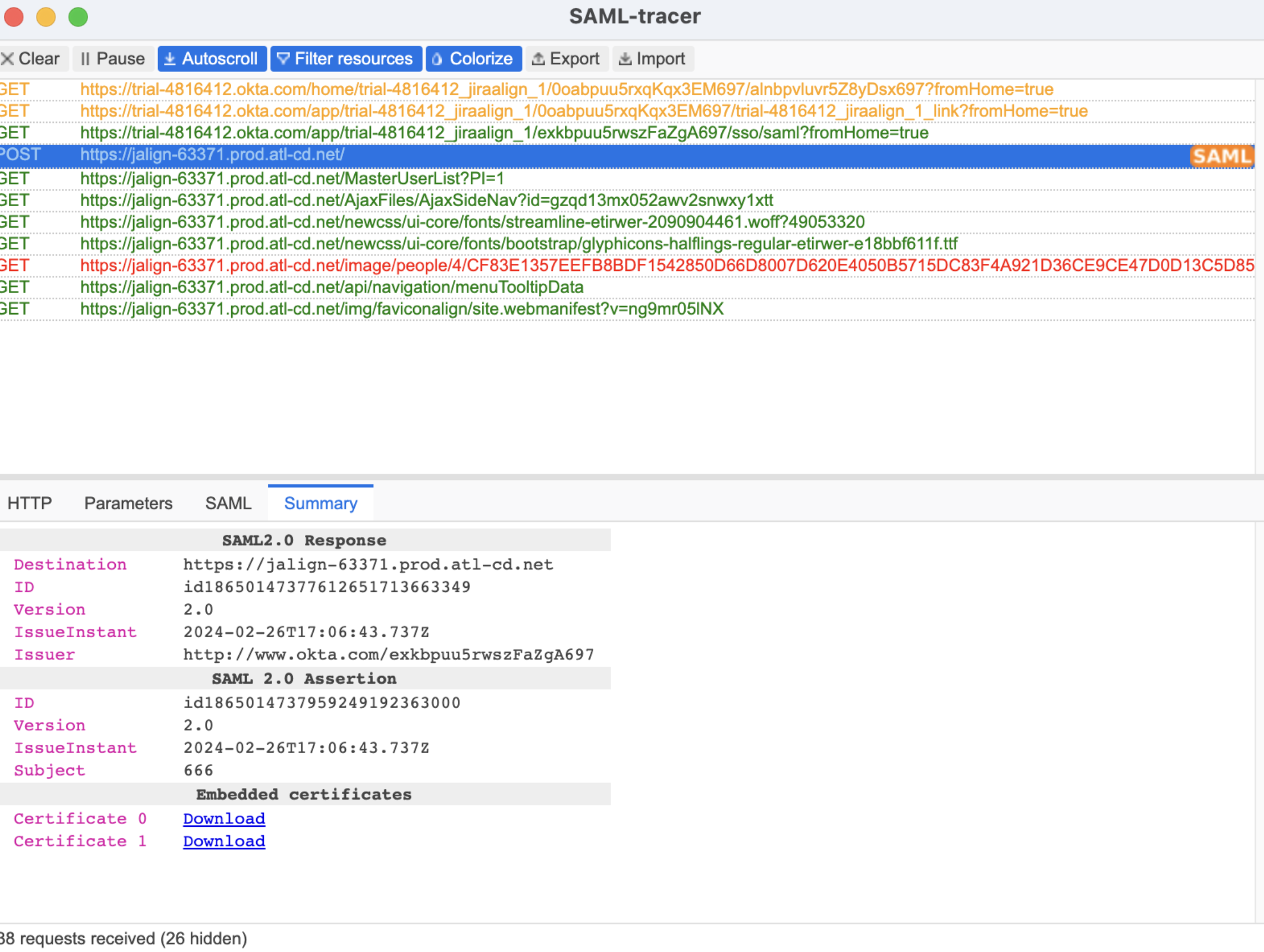
Task: Download Certificate 0
Action: [x=223, y=818]
